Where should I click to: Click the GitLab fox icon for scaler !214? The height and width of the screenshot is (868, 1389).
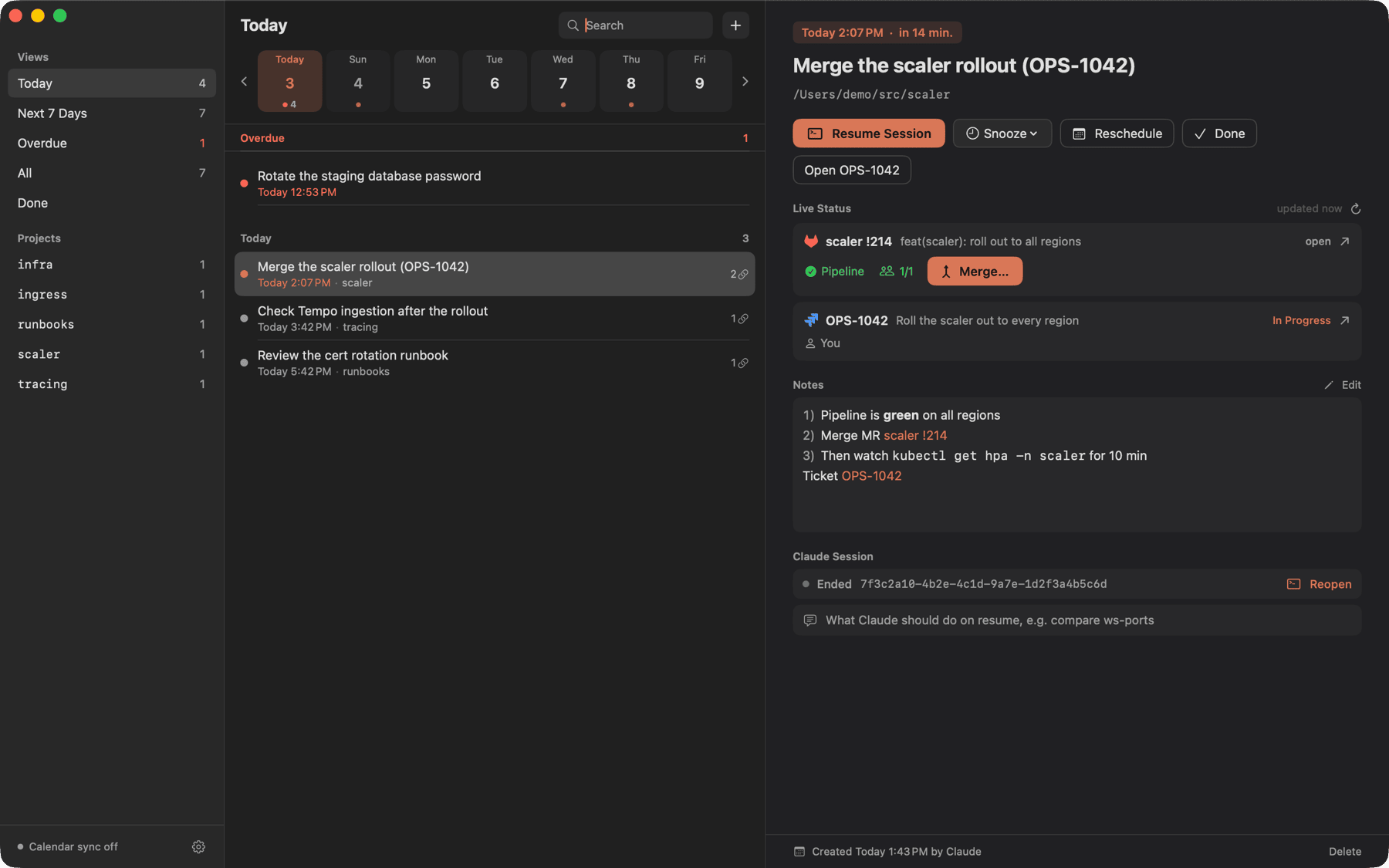pos(811,241)
